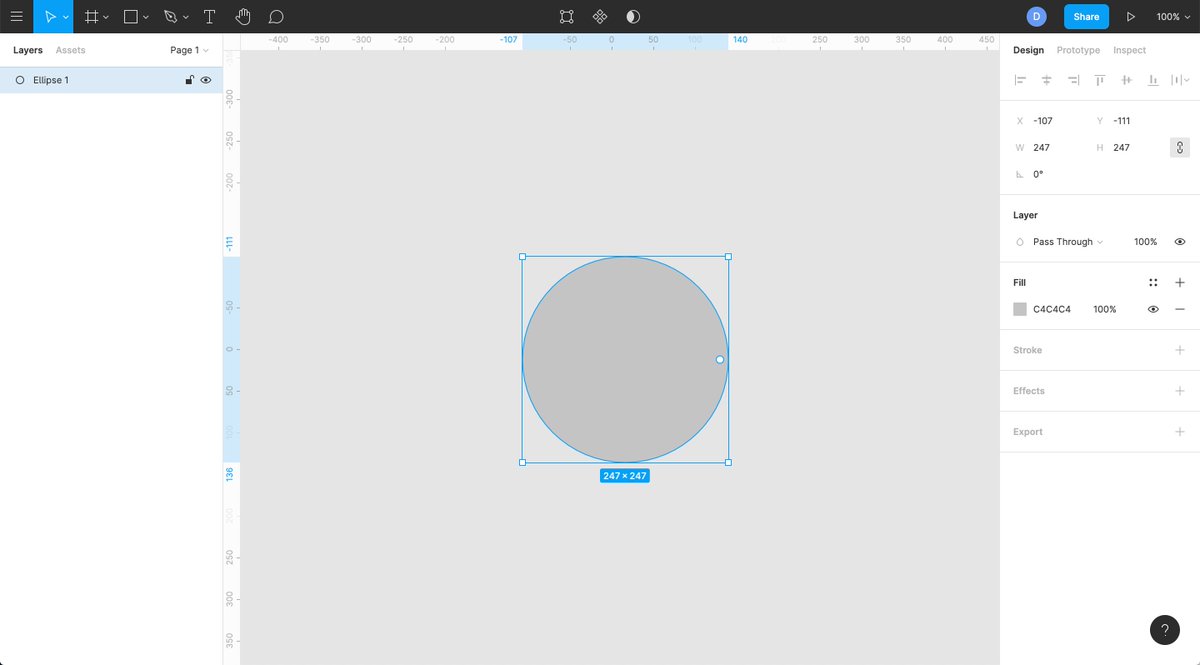Select the Hand tool
1200x665 pixels.
[x=243, y=16]
